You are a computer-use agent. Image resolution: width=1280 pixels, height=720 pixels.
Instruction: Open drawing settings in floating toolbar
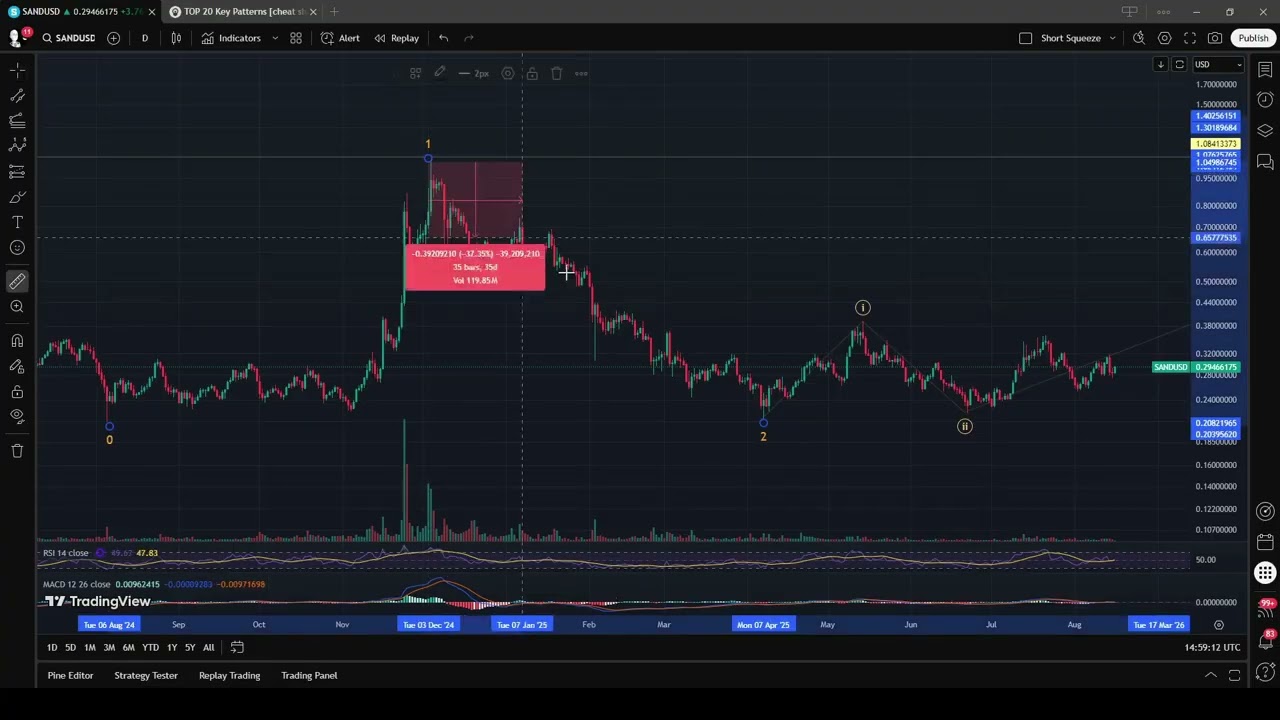click(508, 73)
